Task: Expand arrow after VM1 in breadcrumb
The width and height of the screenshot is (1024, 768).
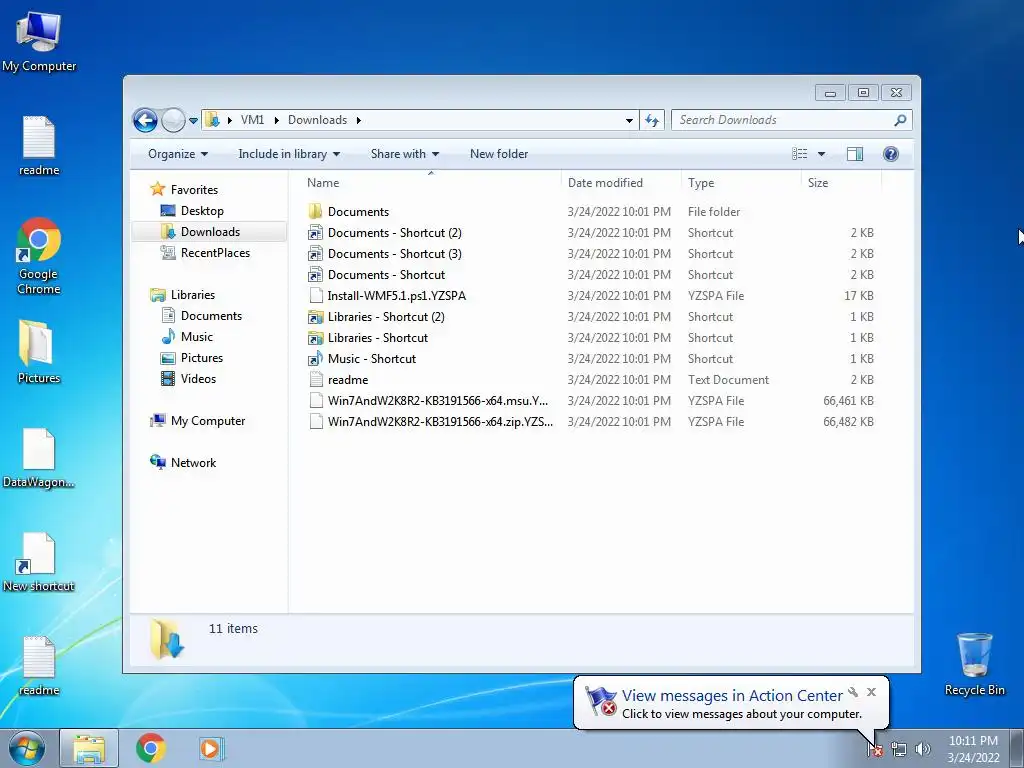Action: [x=276, y=121]
